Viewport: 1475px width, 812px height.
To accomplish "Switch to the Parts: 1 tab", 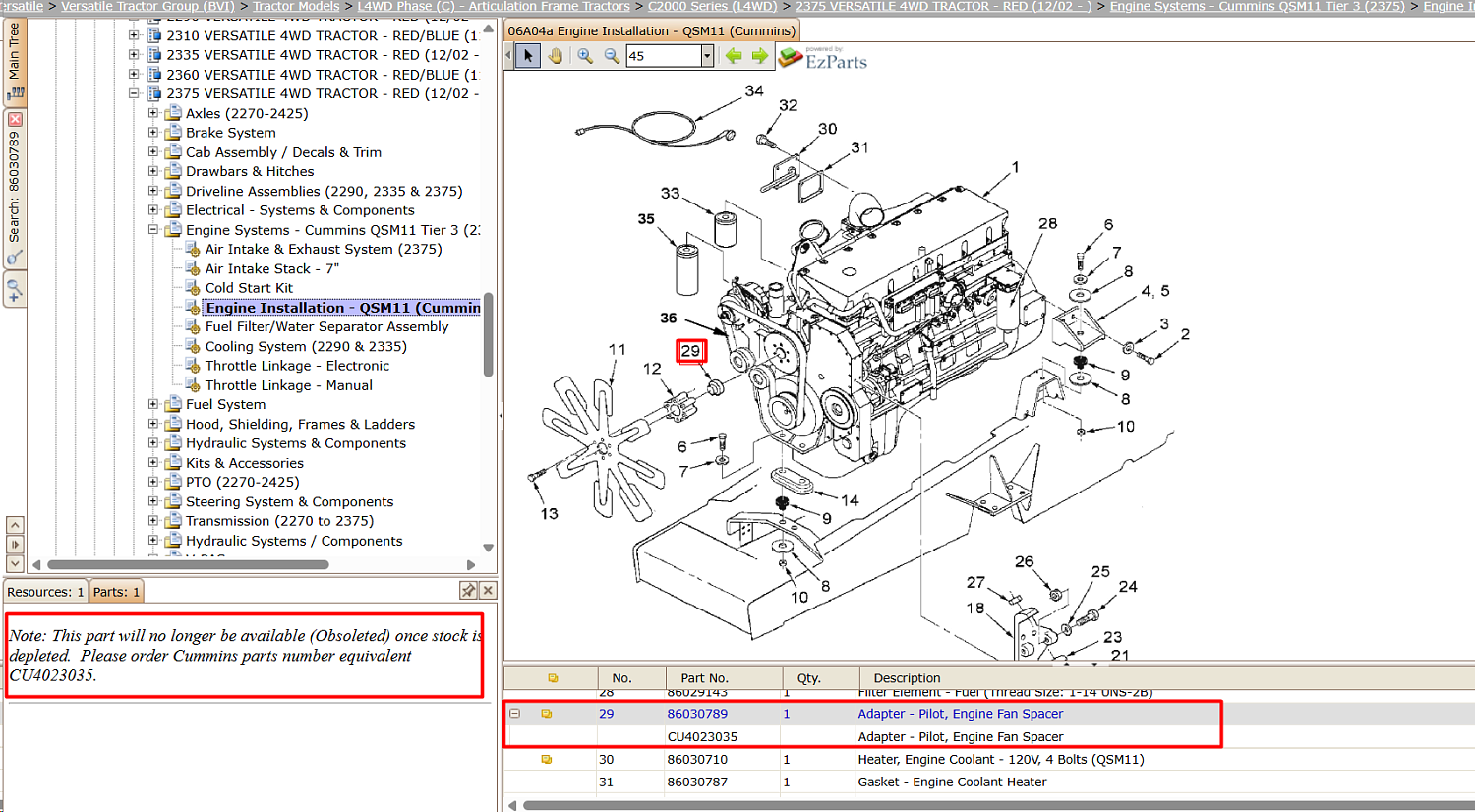I will point(117,592).
